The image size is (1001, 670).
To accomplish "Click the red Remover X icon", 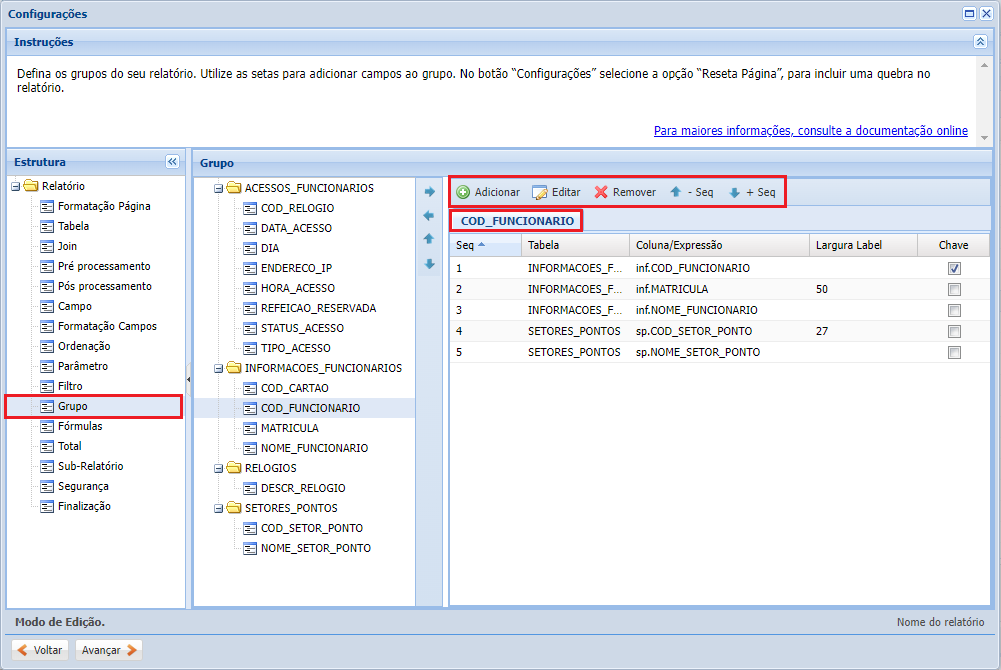I will pyautogui.click(x=601, y=192).
